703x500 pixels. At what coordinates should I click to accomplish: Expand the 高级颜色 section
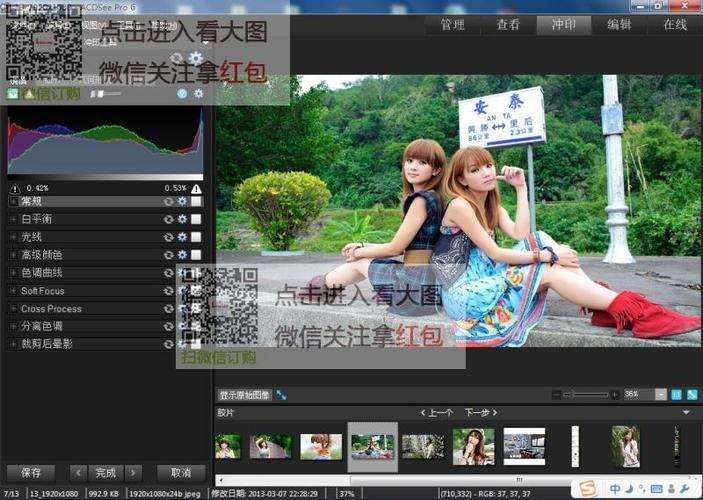point(13,255)
